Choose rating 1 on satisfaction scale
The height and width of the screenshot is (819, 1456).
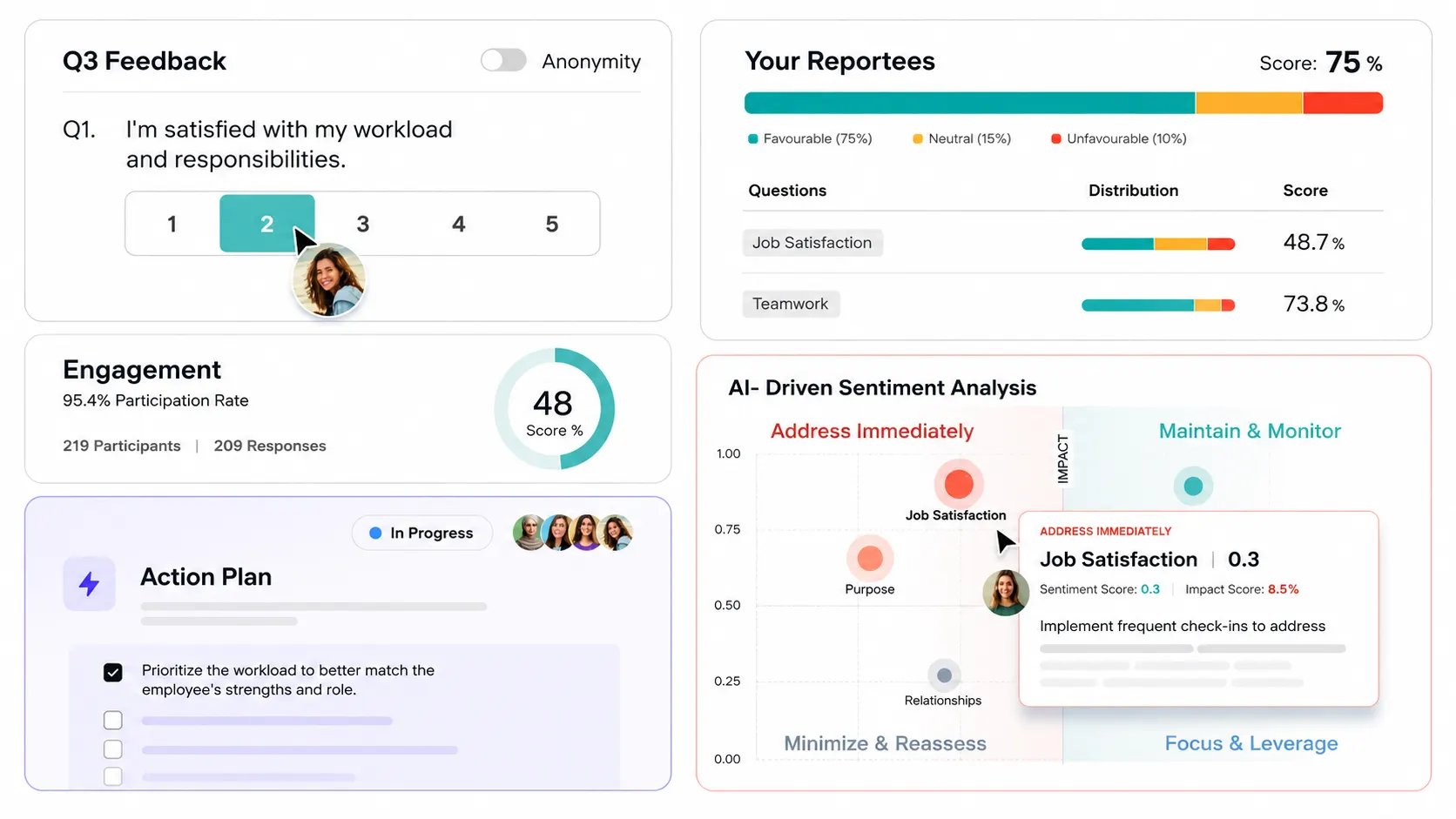pyautogui.click(x=172, y=224)
